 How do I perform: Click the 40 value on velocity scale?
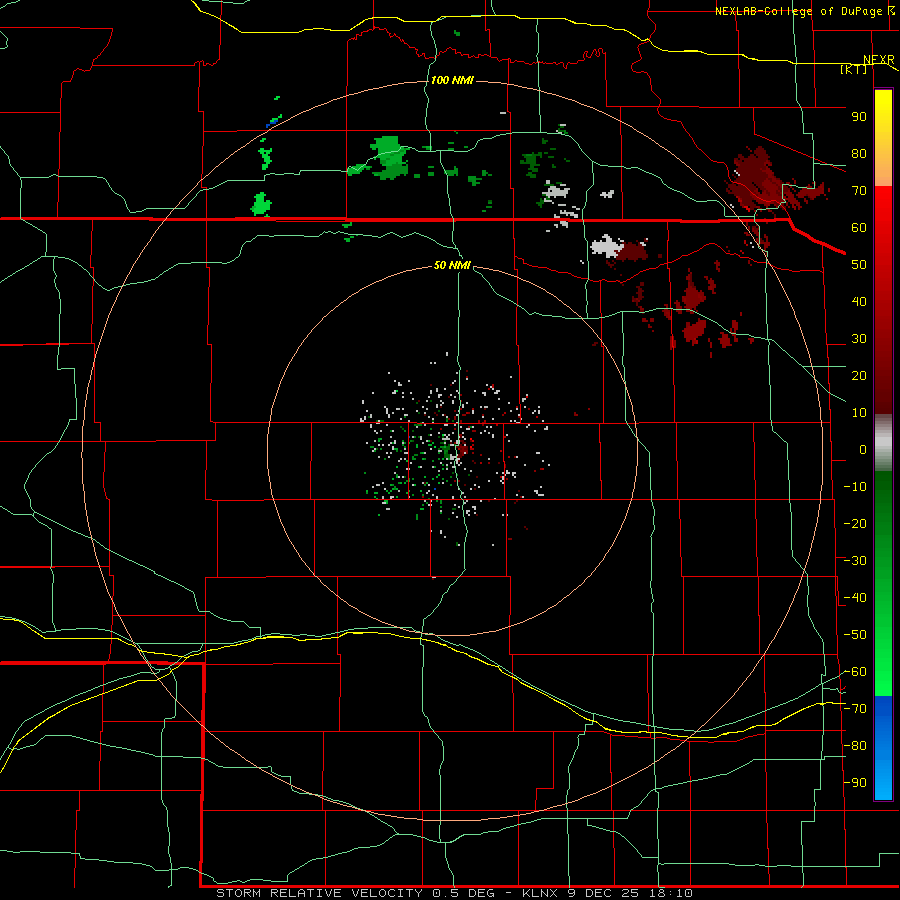tap(859, 302)
